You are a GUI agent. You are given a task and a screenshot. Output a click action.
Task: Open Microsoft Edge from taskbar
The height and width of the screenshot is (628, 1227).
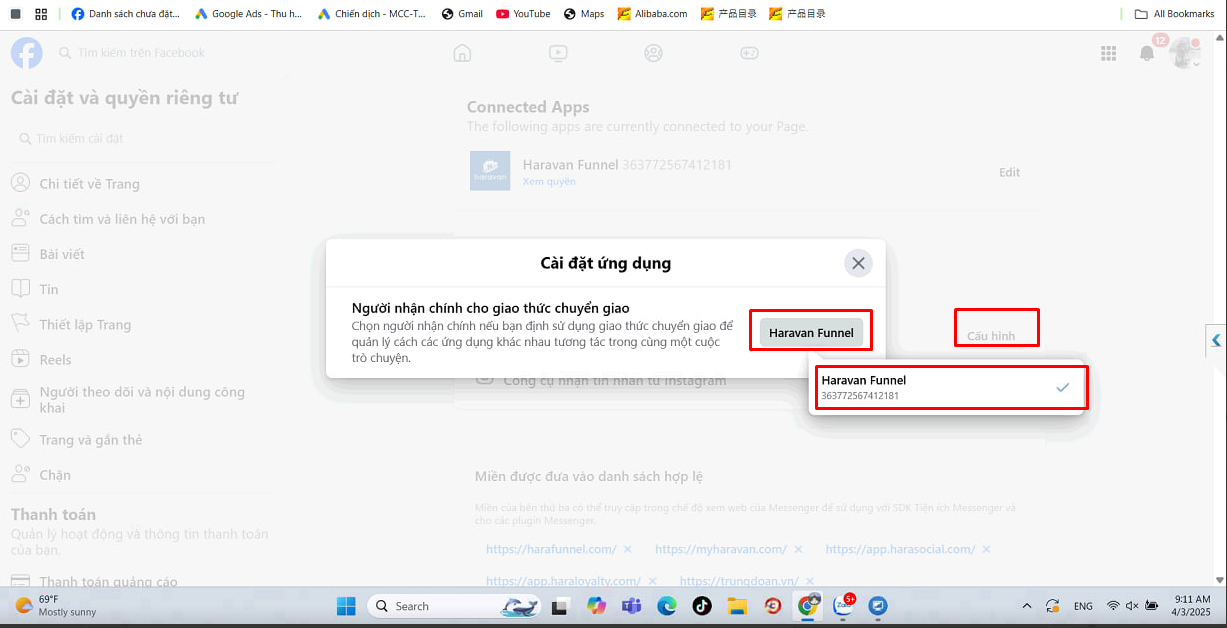click(x=666, y=606)
